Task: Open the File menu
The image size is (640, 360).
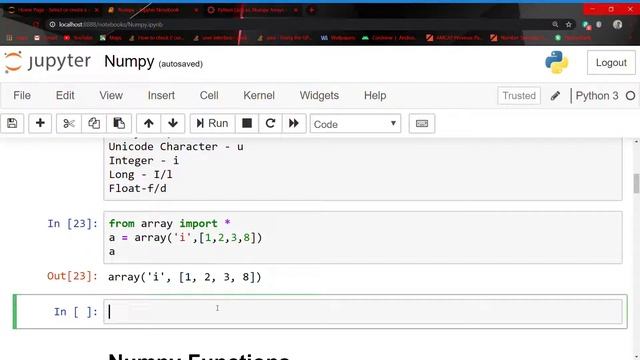Action: pyautogui.click(x=22, y=96)
